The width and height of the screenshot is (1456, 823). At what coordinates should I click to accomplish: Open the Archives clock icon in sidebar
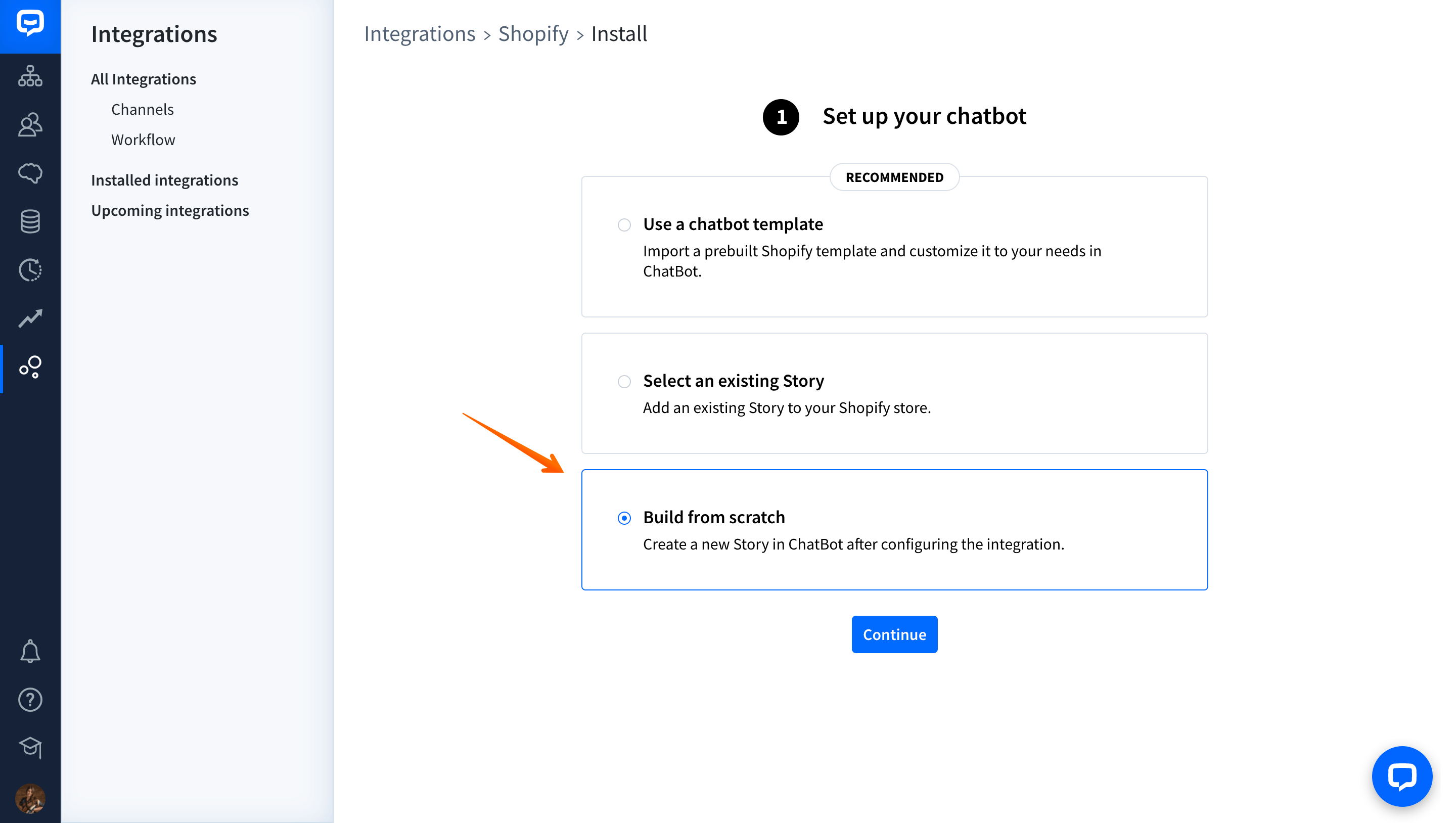coord(30,270)
